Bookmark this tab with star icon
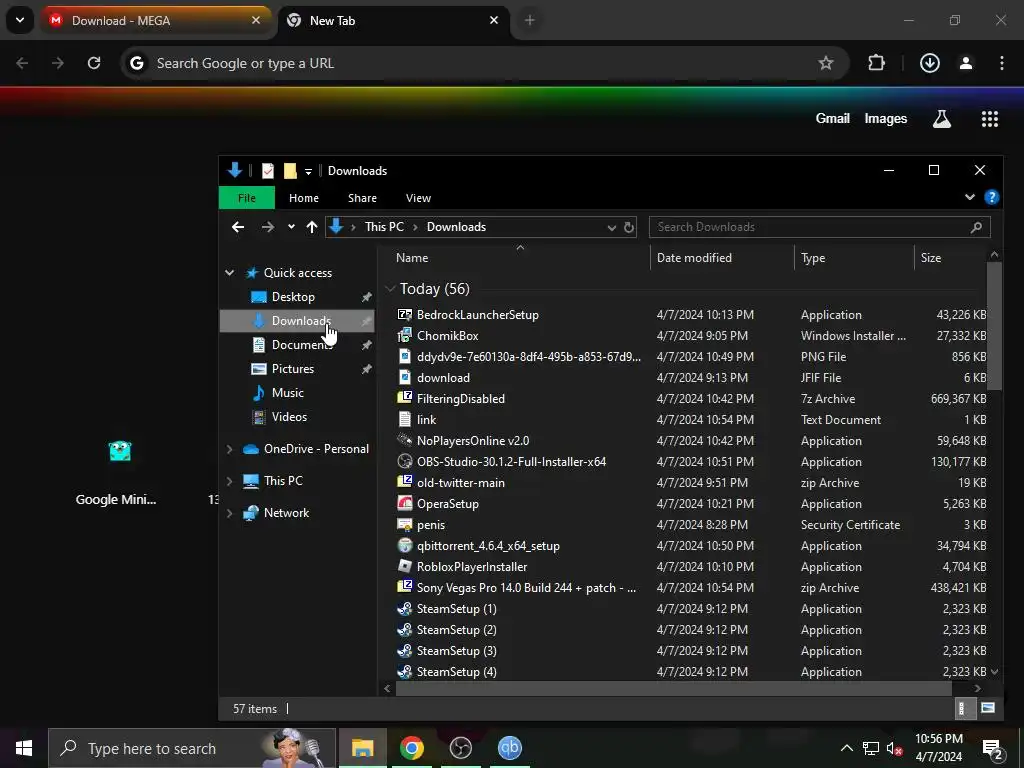The height and width of the screenshot is (768, 1024). tap(825, 63)
